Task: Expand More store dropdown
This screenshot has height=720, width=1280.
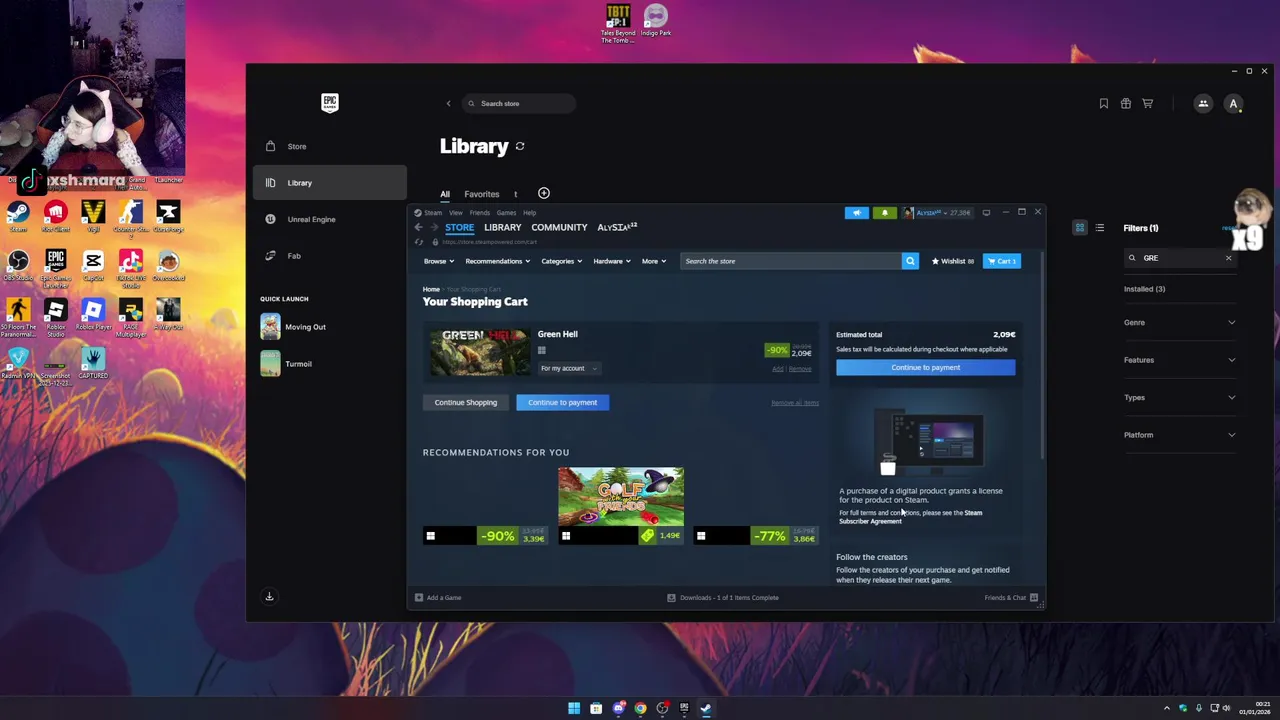Action: 654,261
